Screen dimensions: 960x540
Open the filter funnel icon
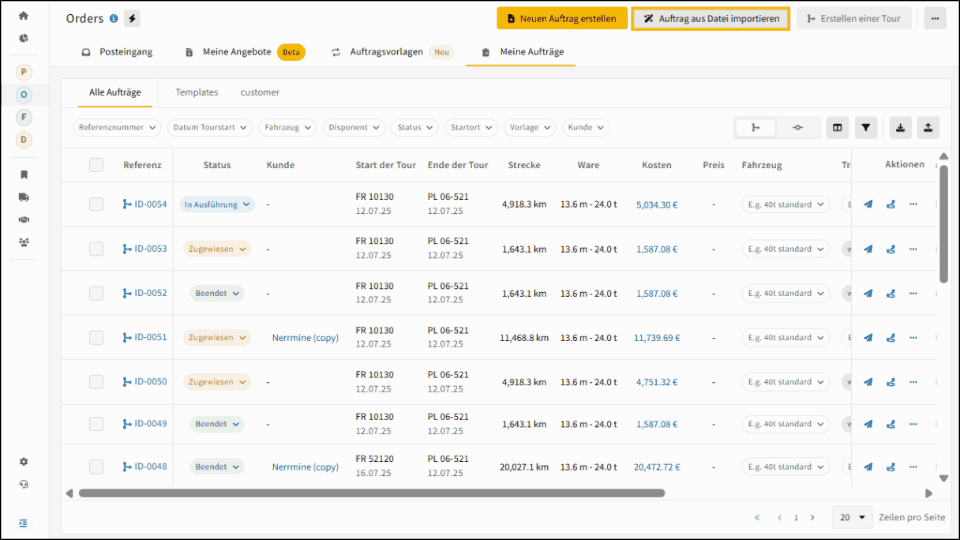pos(866,127)
